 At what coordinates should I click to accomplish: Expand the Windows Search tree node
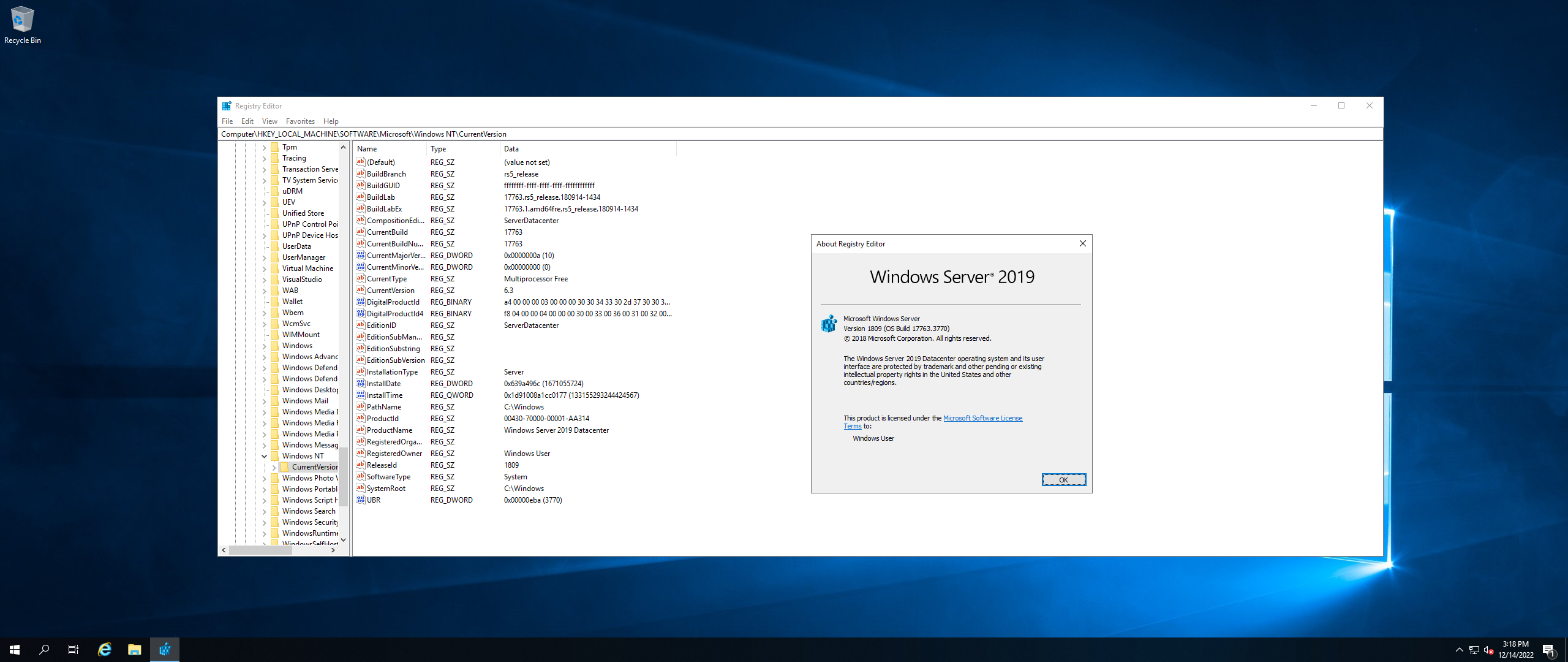[265, 511]
